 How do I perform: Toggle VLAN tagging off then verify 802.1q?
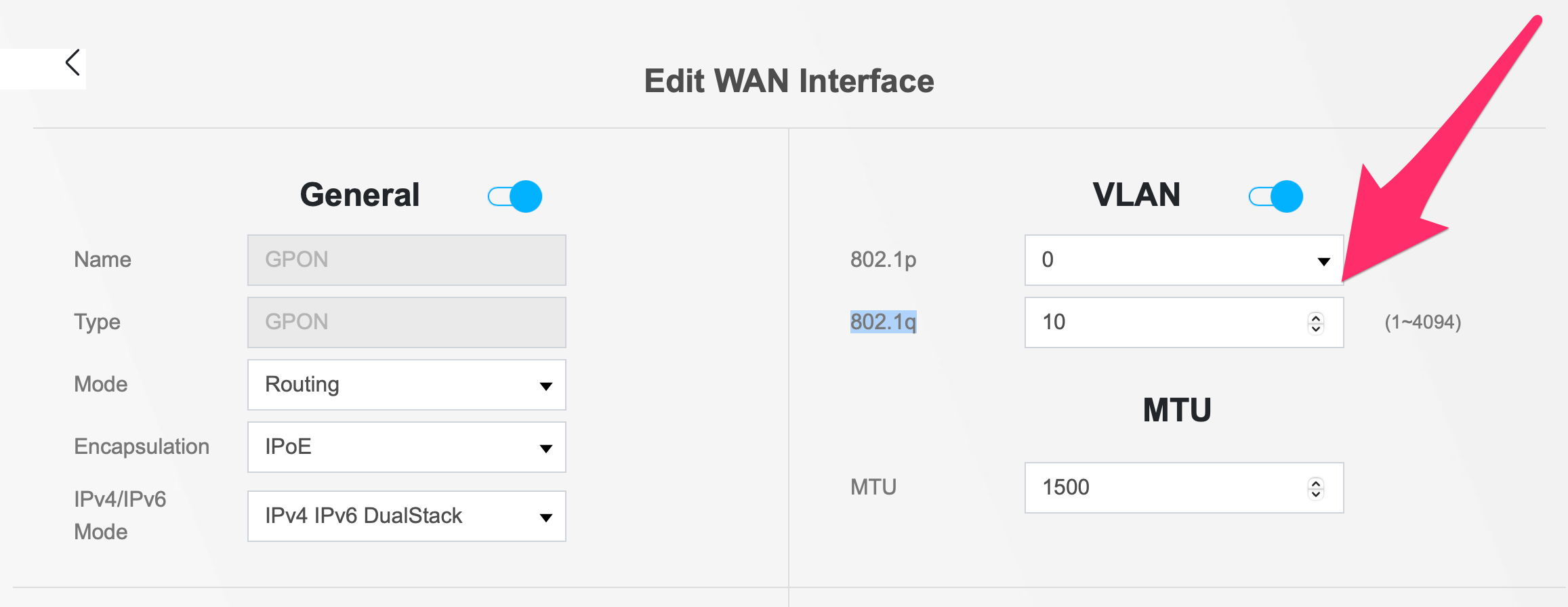pos(1277,196)
